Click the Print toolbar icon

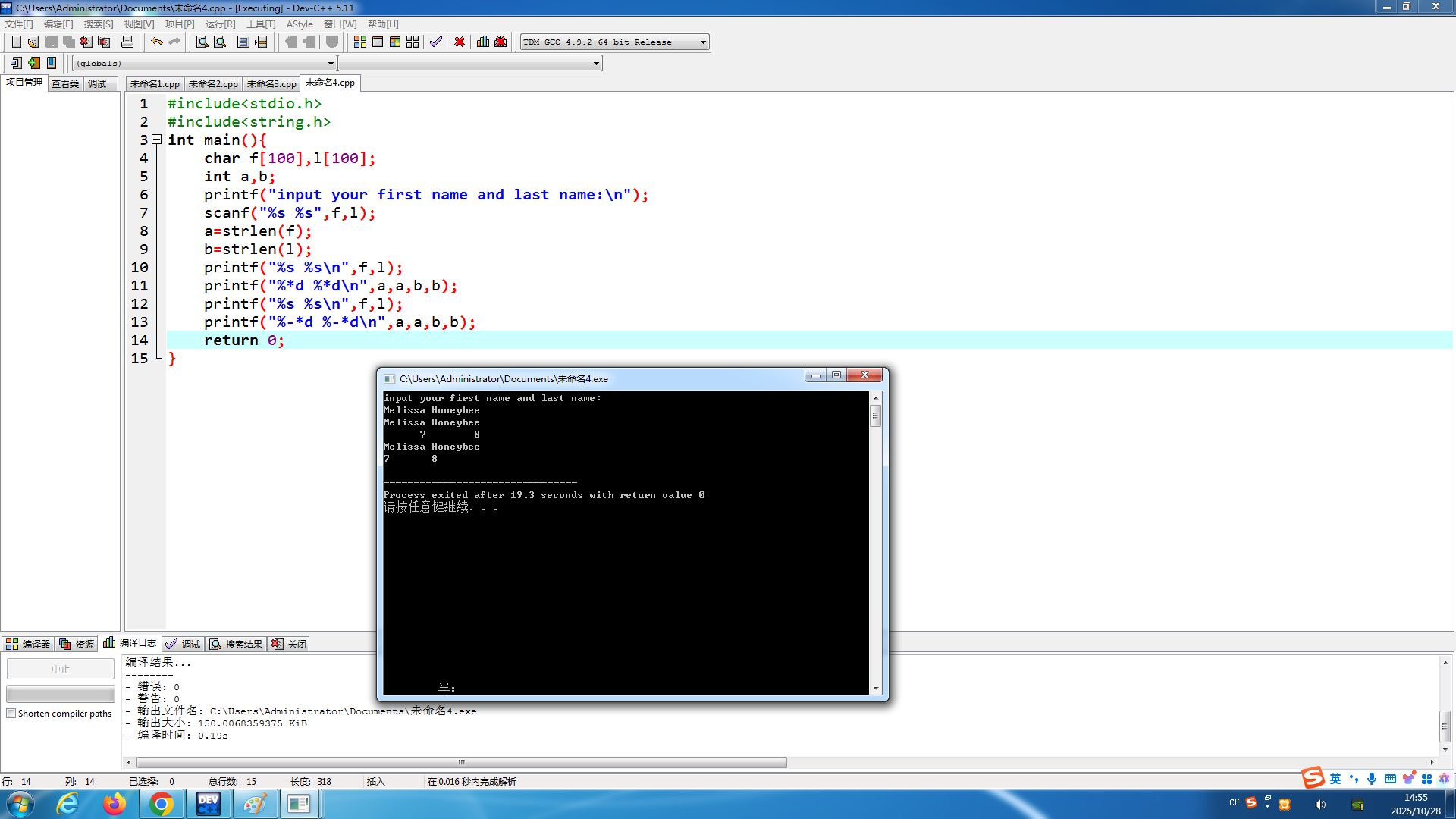click(x=127, y=42)
